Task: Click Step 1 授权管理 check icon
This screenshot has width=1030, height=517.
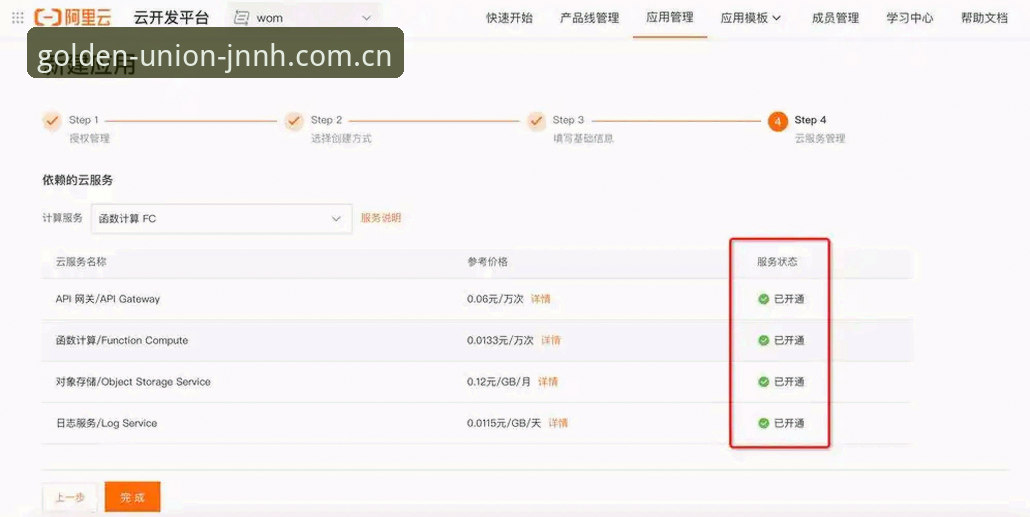Action: click(x=52, y=121)
